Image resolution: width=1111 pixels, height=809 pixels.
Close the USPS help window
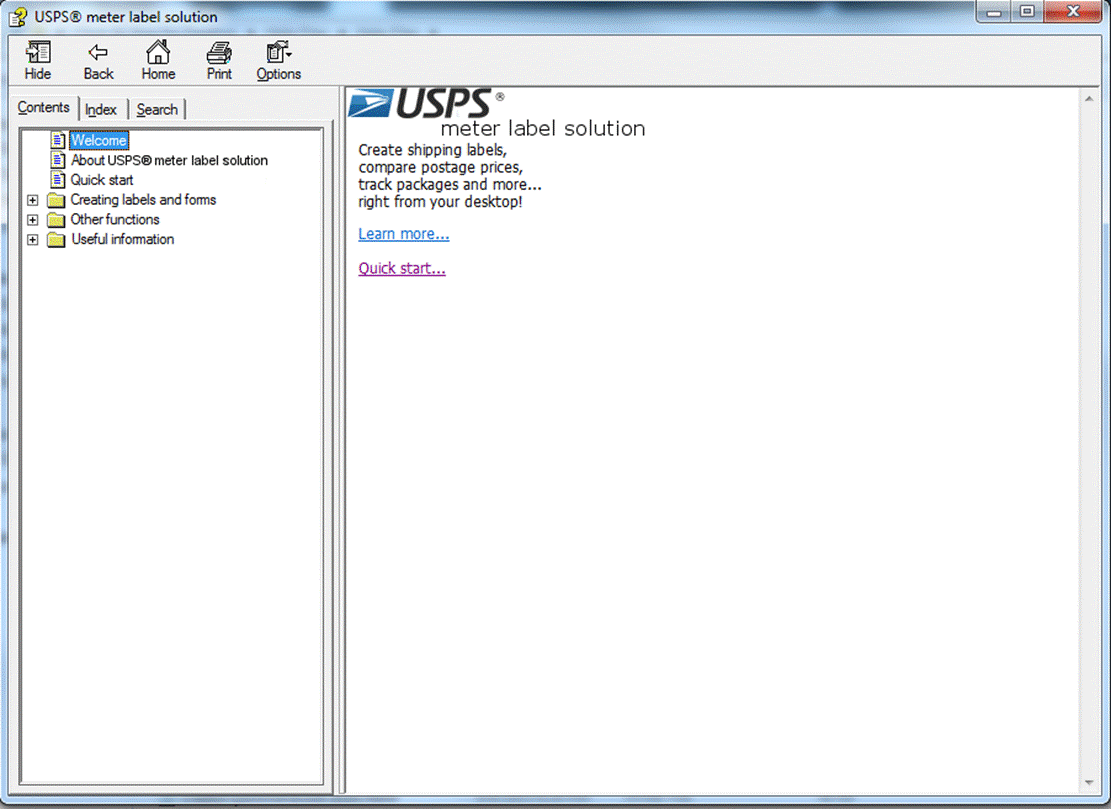(x=1073, y=12)
